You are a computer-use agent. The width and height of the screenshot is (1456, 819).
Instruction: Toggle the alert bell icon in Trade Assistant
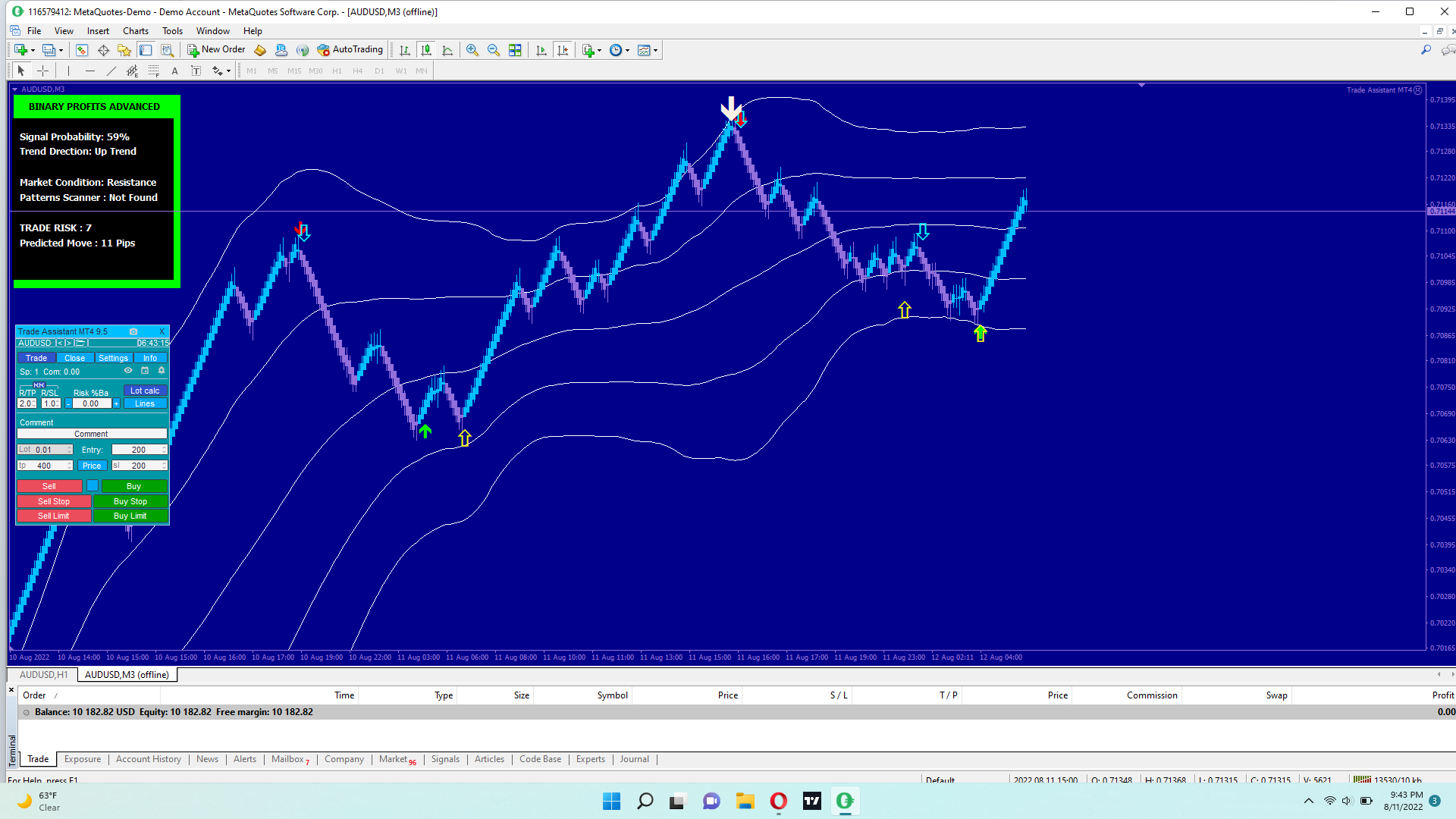(x=161, y=371)
